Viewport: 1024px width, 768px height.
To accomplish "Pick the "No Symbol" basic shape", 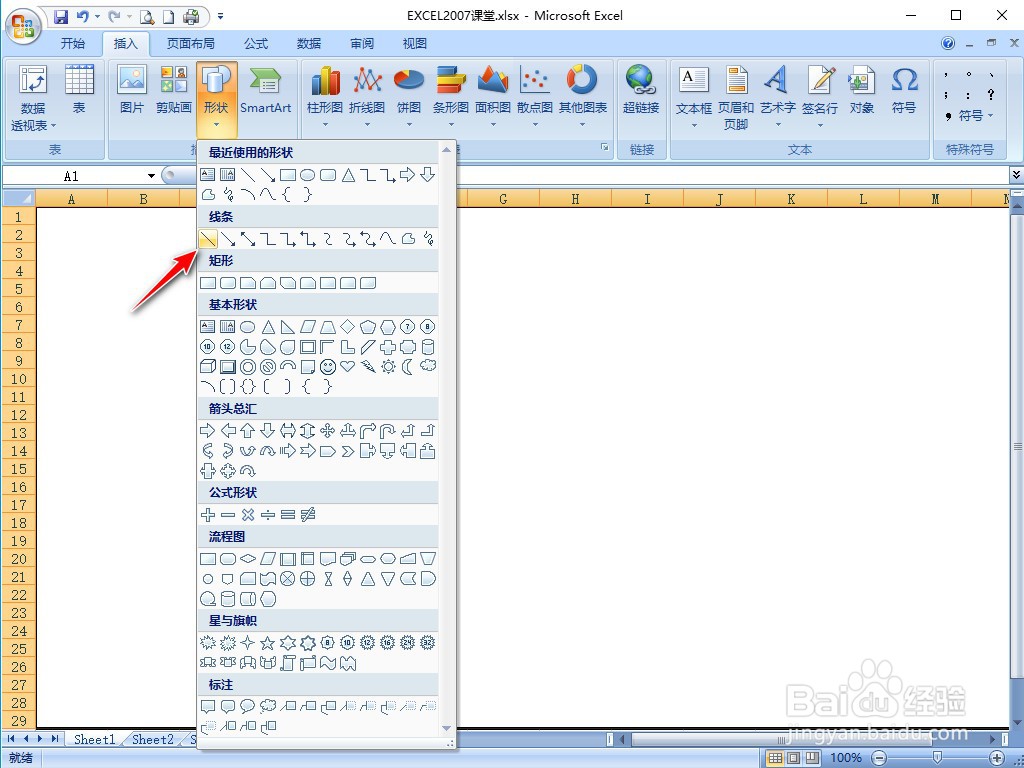I will click(268, 367).
